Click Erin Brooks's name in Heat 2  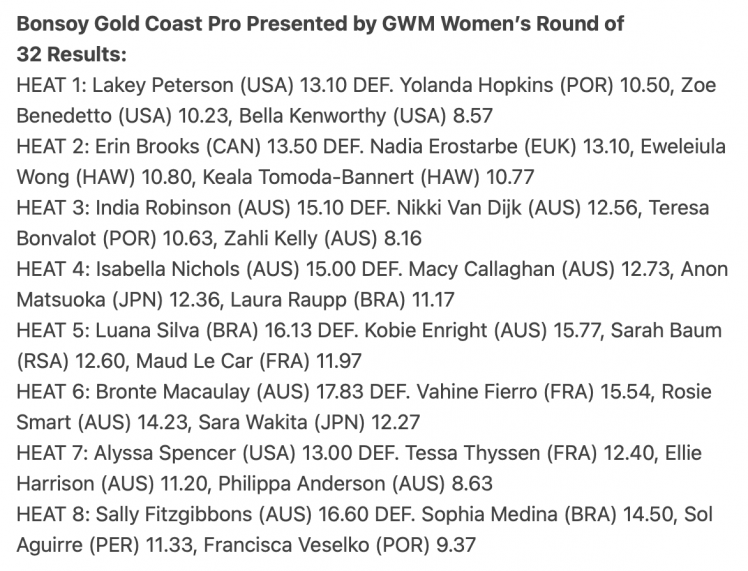147,146
